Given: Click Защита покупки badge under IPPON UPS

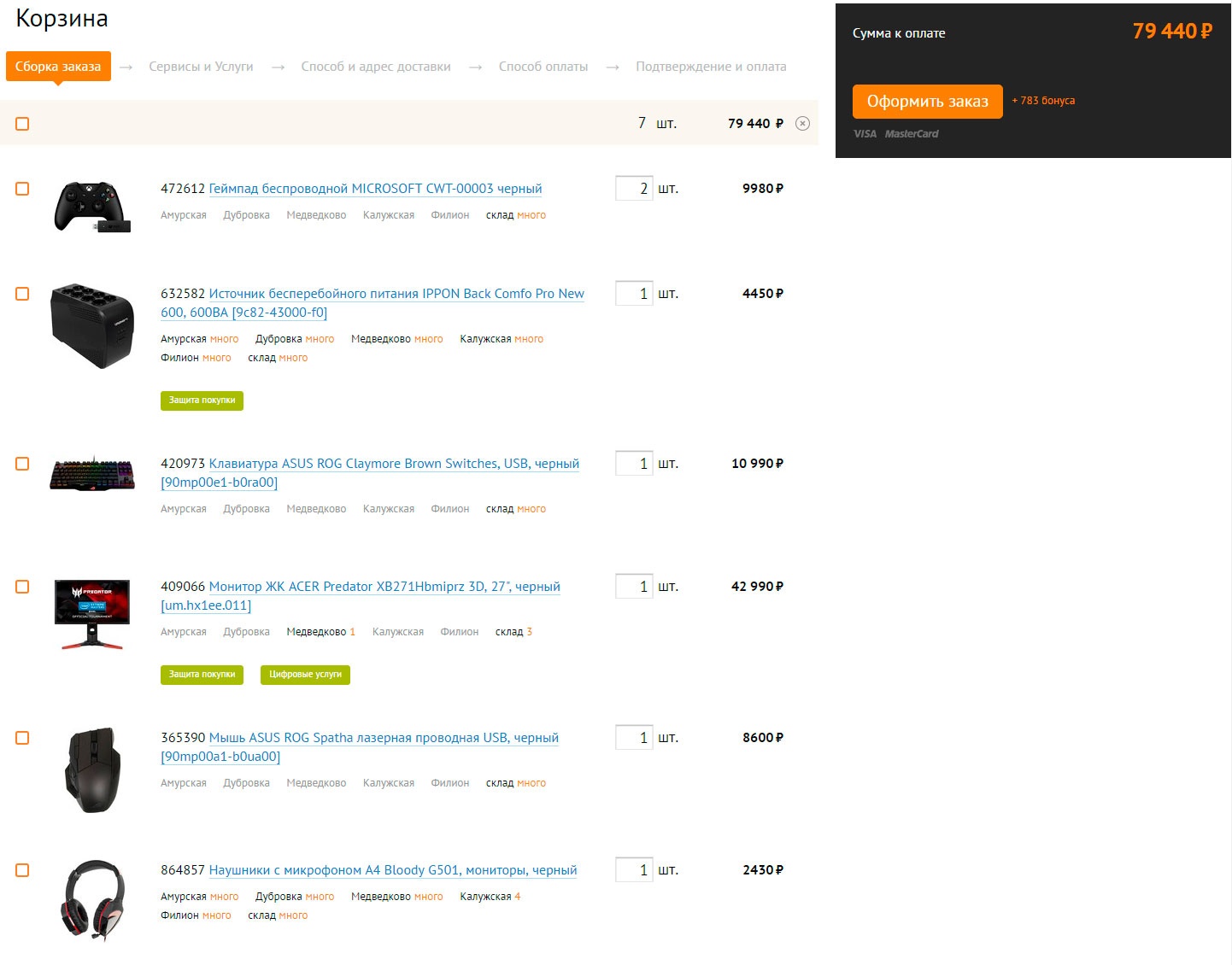Looking at the screenshot, I should 202,401.
